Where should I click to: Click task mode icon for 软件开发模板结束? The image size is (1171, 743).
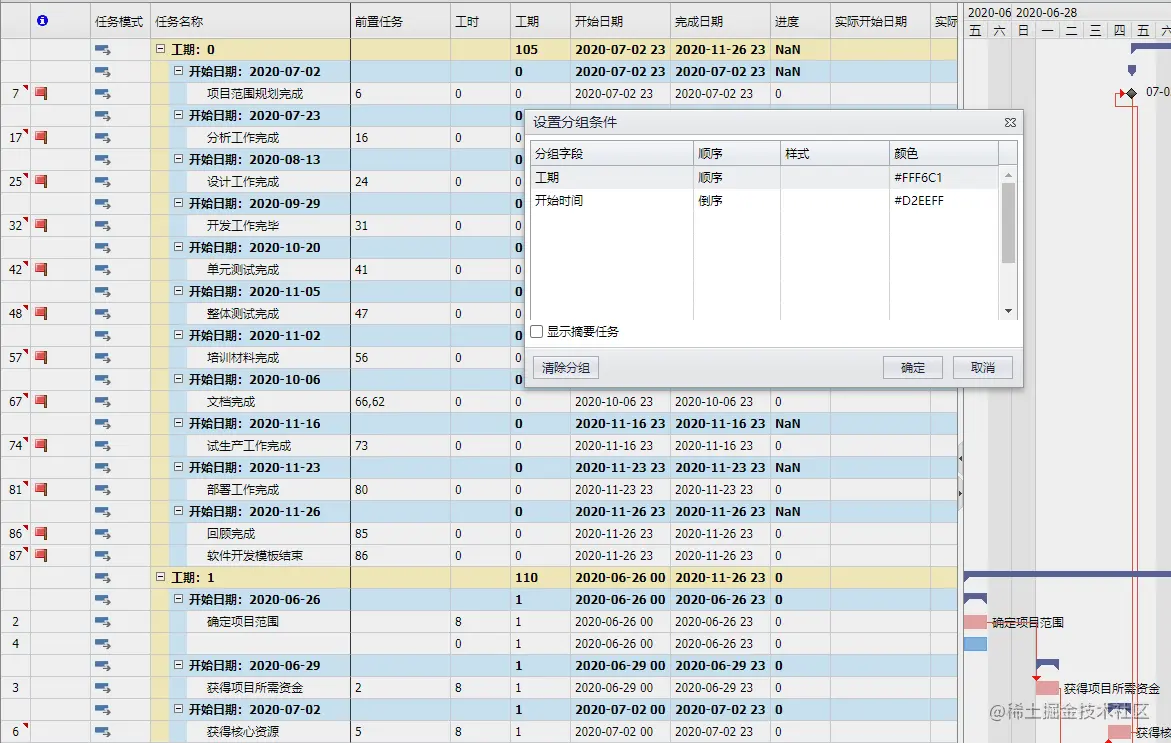coord(102,556)
